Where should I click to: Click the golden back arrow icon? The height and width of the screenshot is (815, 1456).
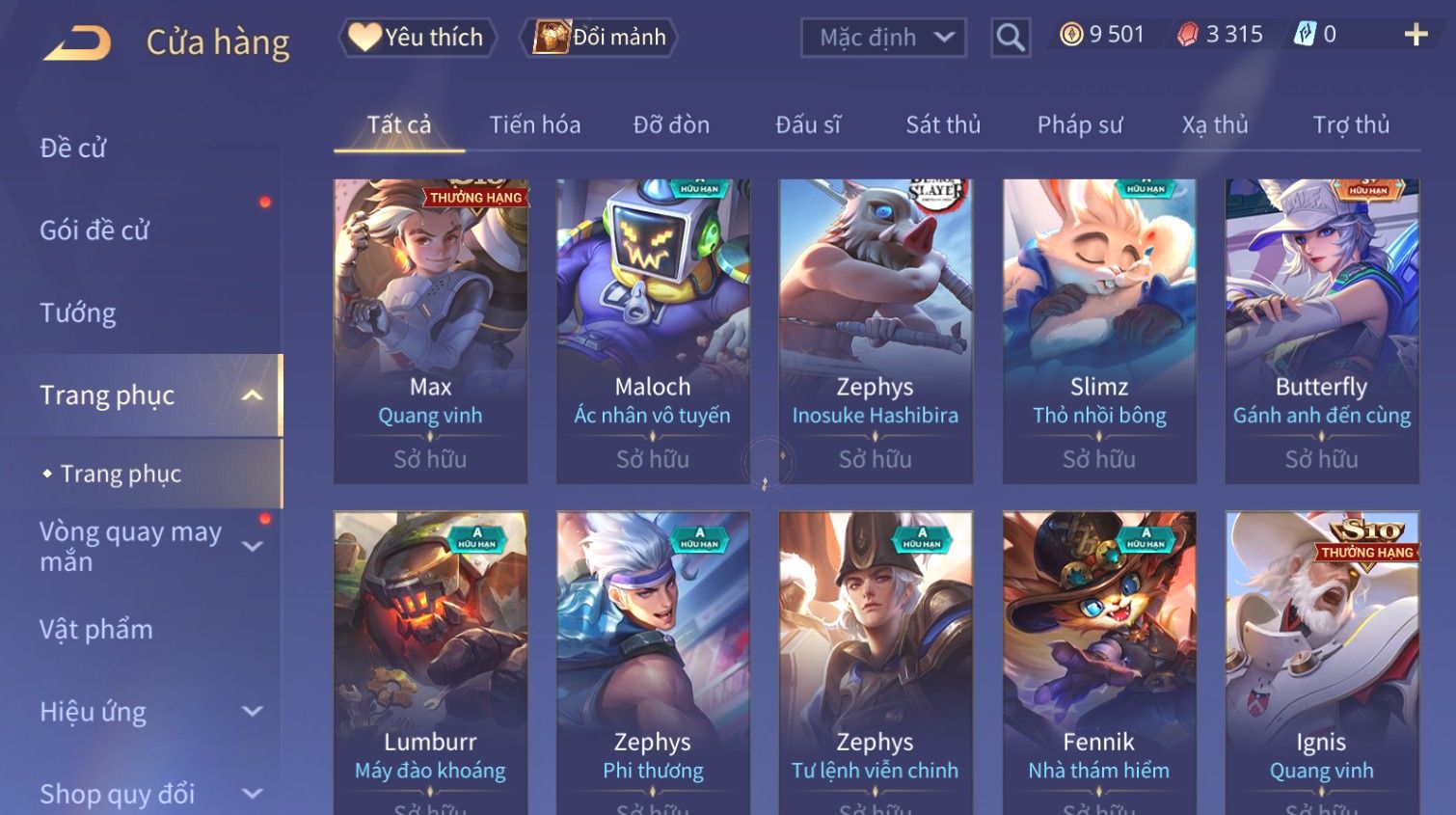point(77,43)
